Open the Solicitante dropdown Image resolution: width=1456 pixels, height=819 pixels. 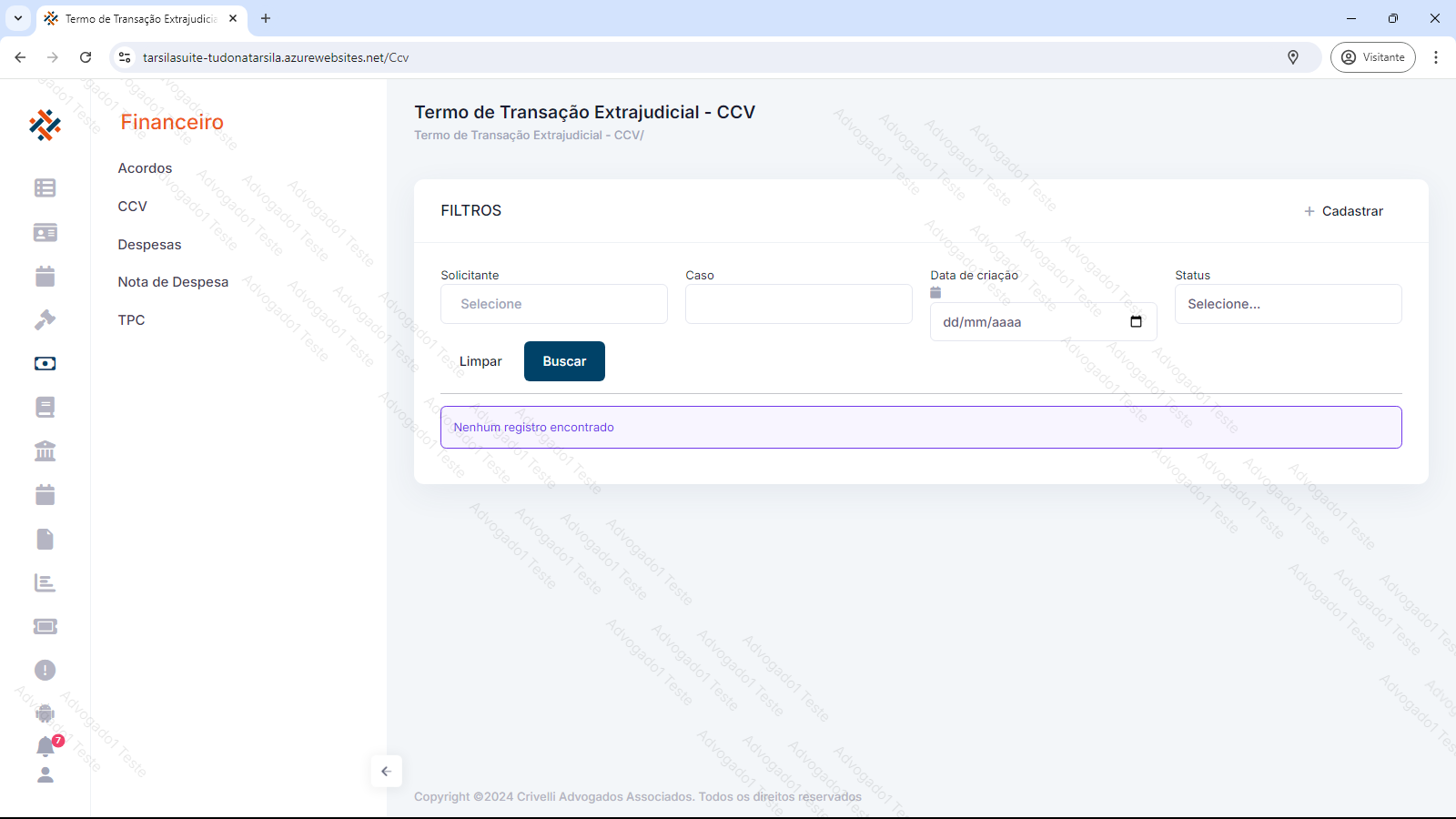553,304
